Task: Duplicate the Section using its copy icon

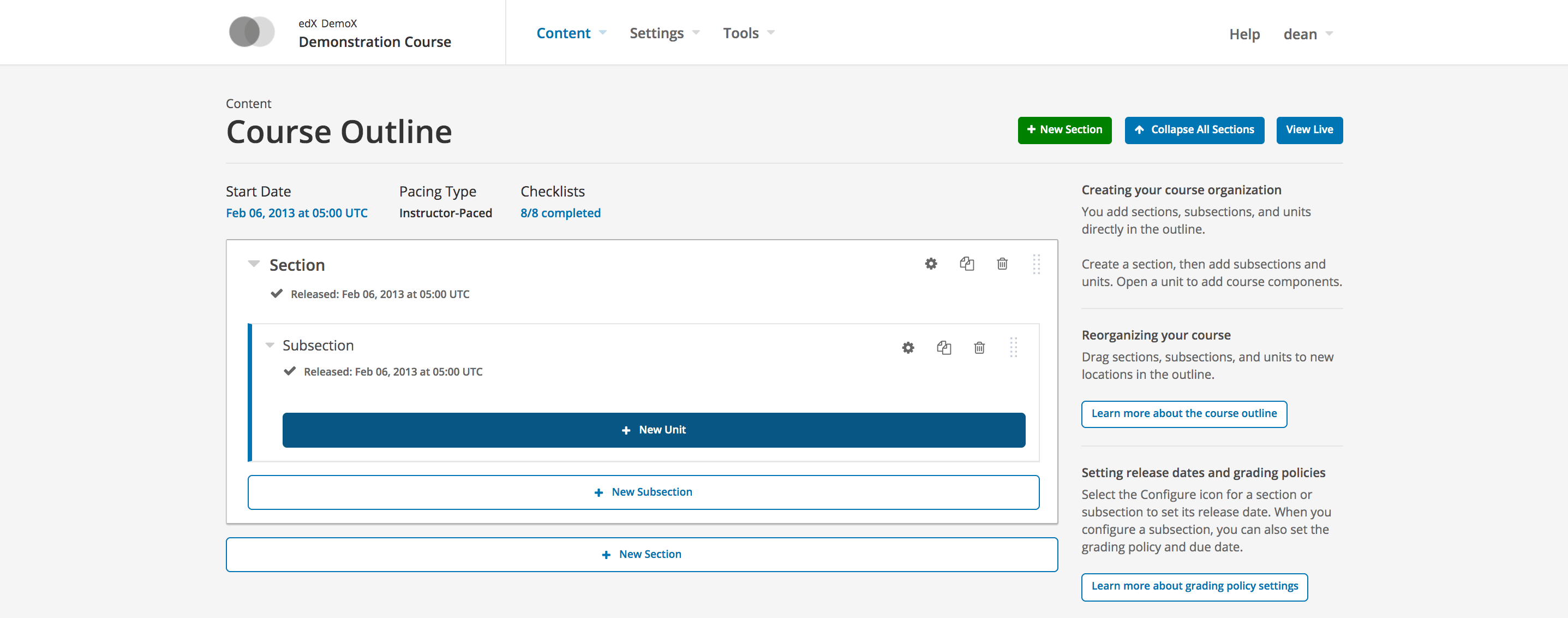Action: [967, 264]
